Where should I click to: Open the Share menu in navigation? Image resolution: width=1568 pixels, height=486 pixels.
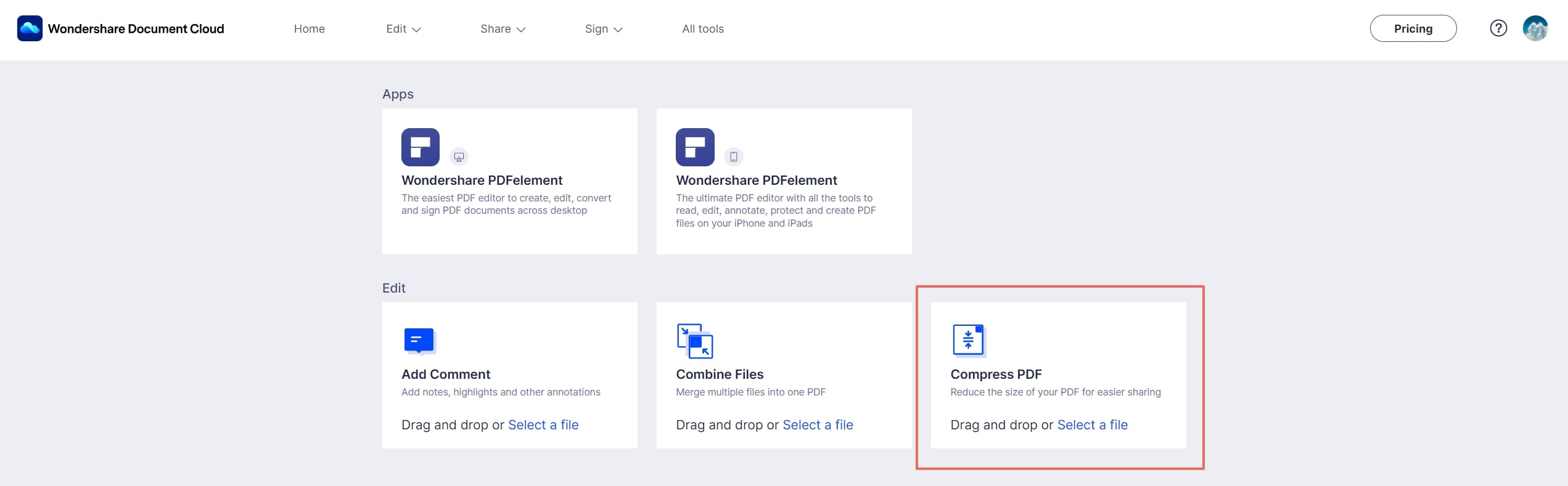pos(503,29)
